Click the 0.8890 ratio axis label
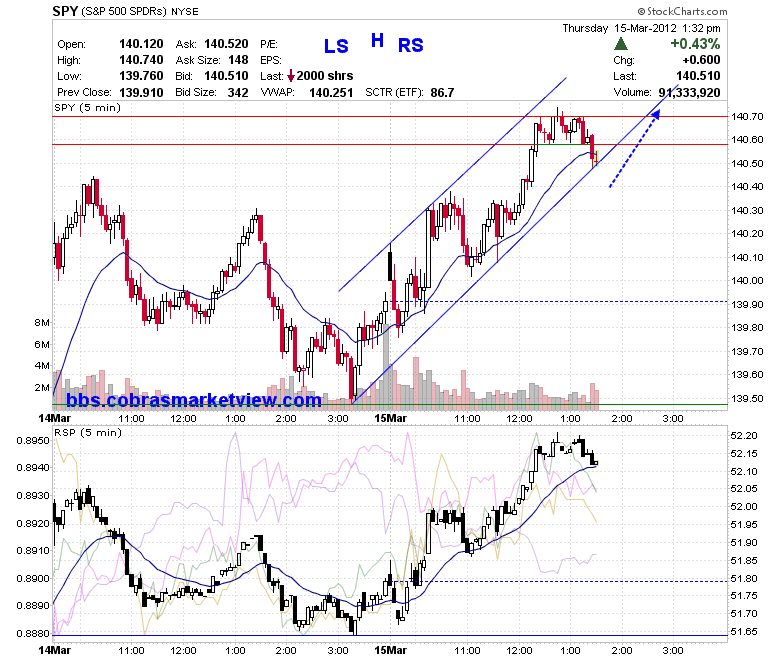The height and width of the screenshot is (659, 780). (33, 606)
